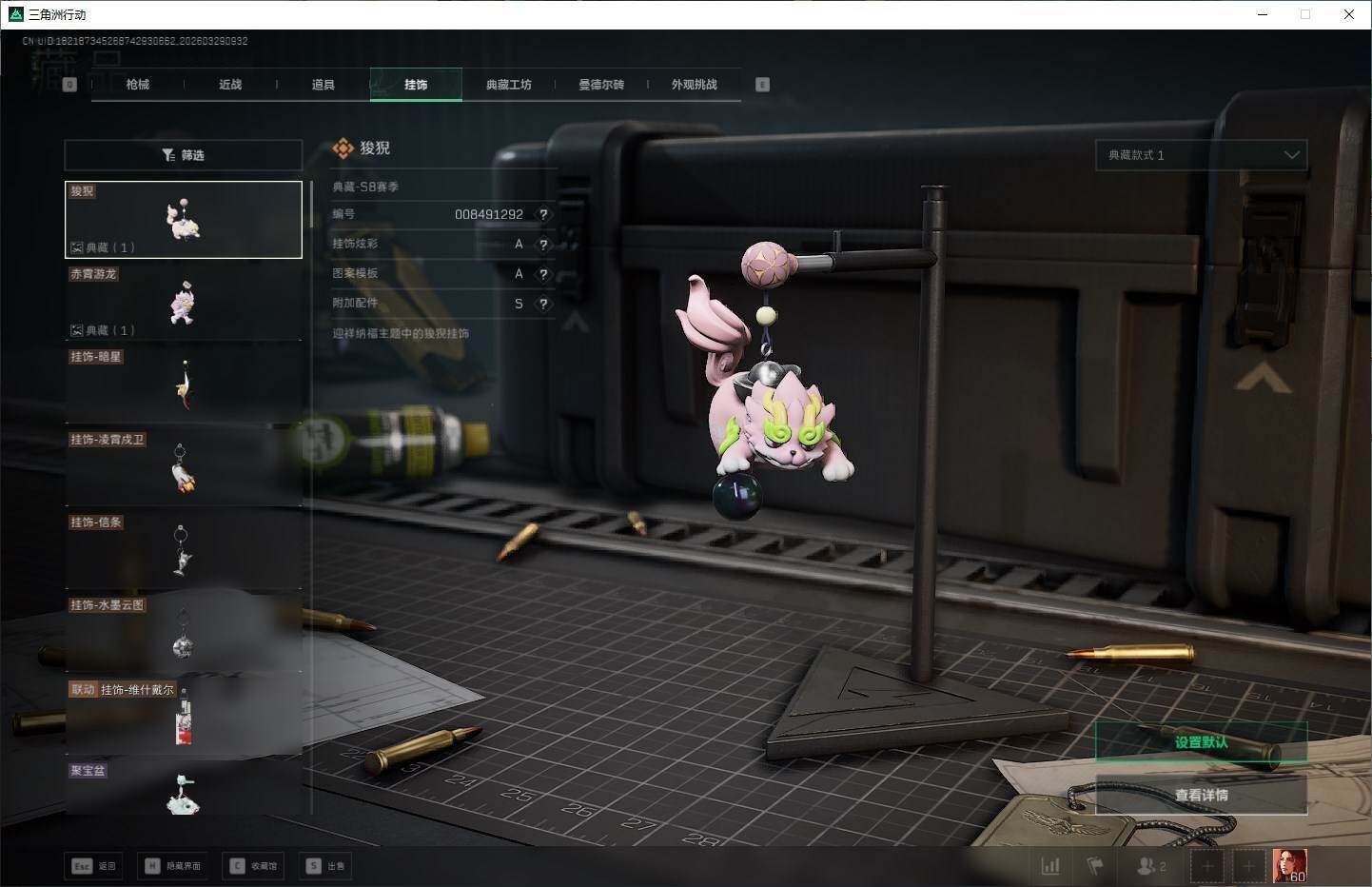
Task: Click the help icon in the 图案模板 row
Action: tap(543, 274)
